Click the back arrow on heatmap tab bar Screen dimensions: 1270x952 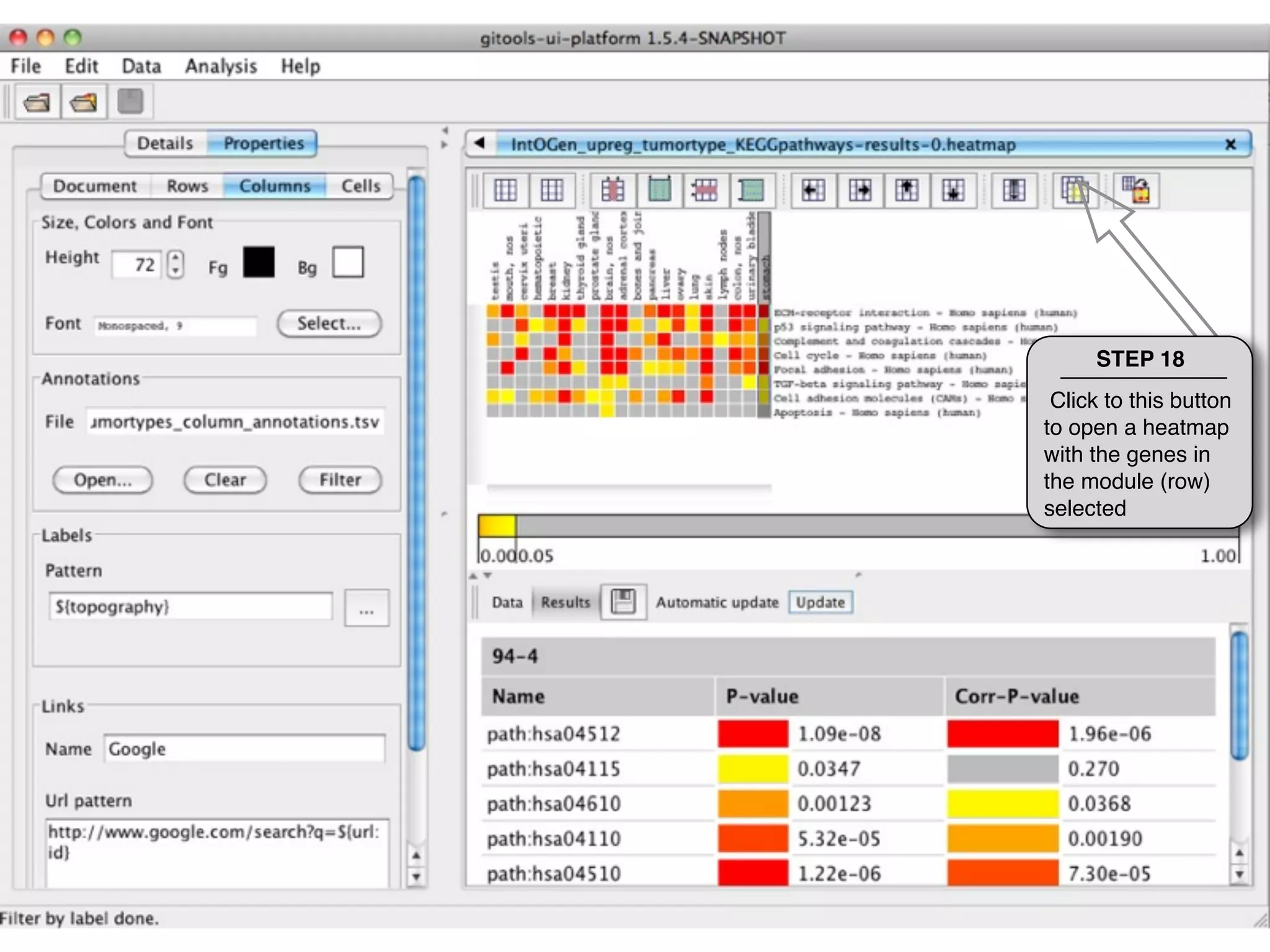tap(479, 144)
